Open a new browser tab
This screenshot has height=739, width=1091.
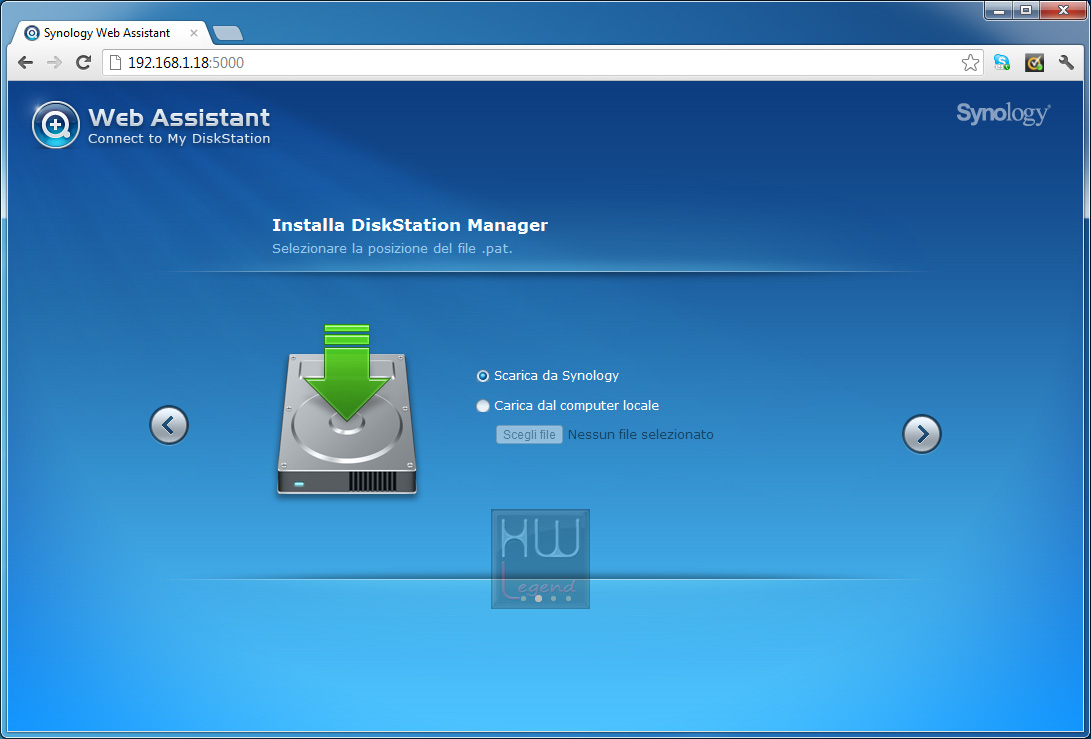[228, 33]
